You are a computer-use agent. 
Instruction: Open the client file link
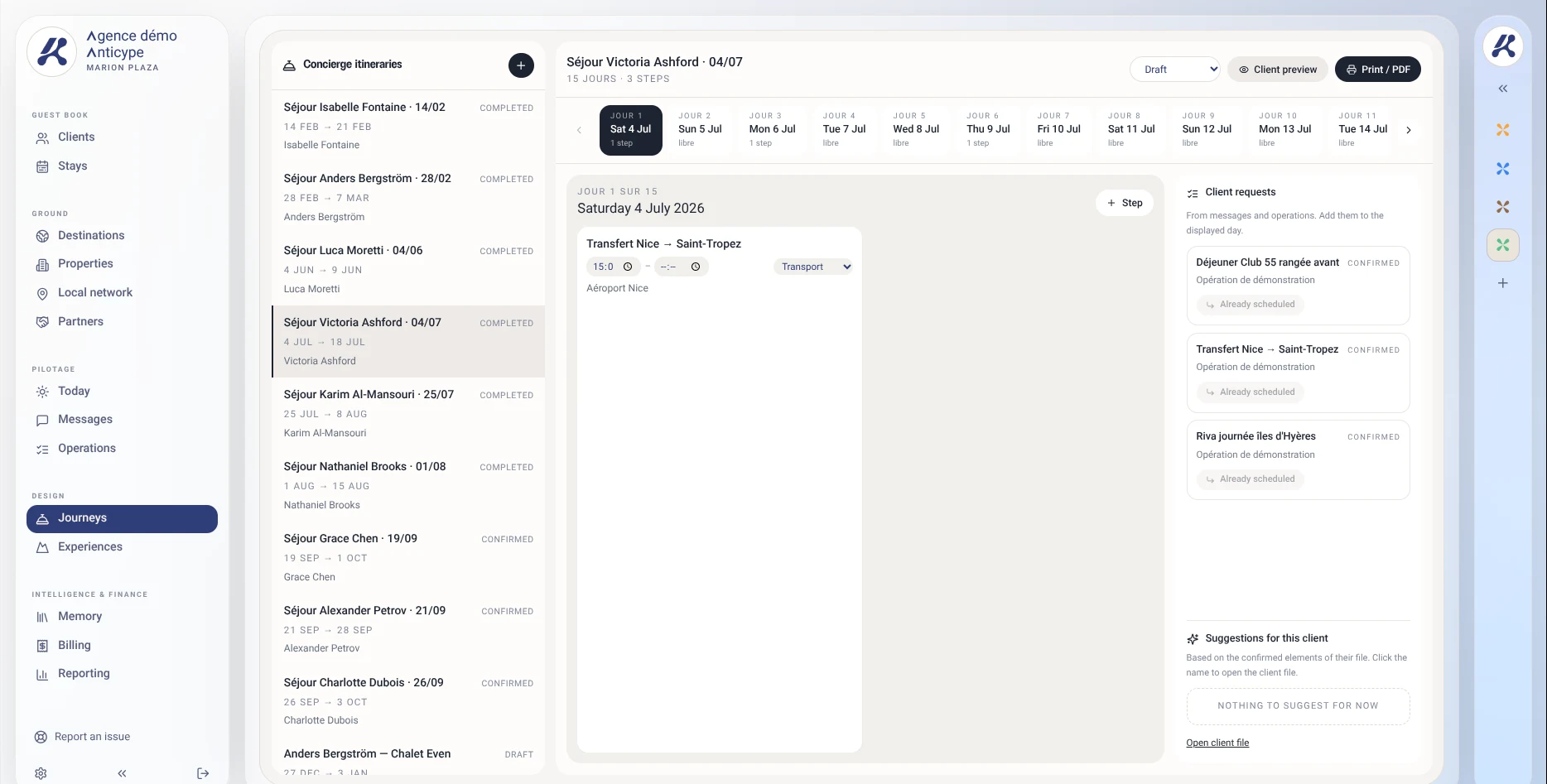(1217, 743)
